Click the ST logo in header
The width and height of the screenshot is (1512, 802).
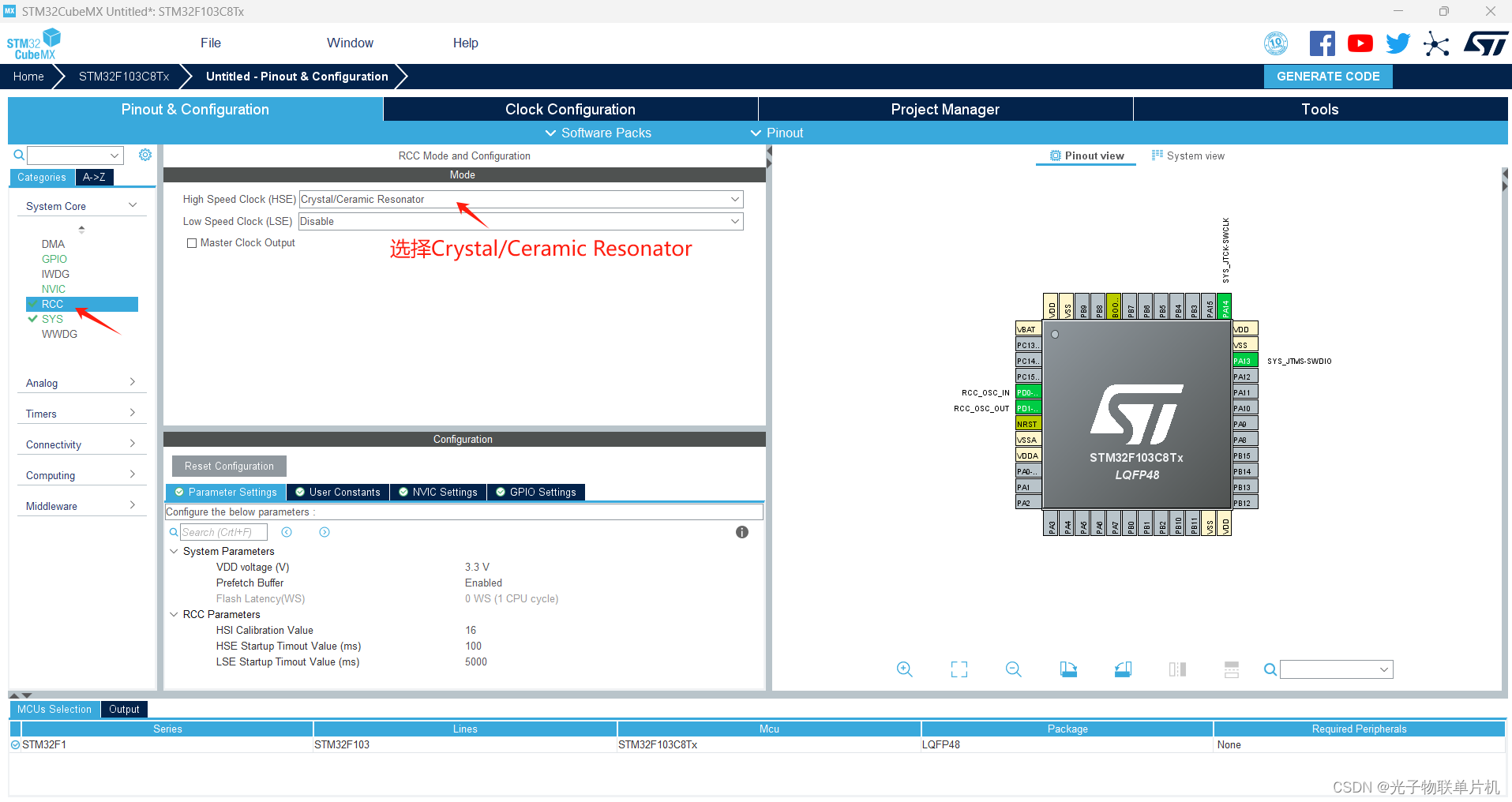tap(1486, 43)
